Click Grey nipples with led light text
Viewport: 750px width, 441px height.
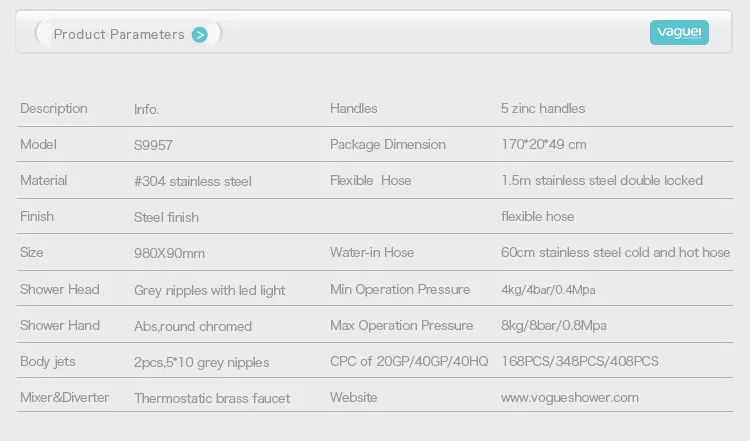(x=210, y=290)
